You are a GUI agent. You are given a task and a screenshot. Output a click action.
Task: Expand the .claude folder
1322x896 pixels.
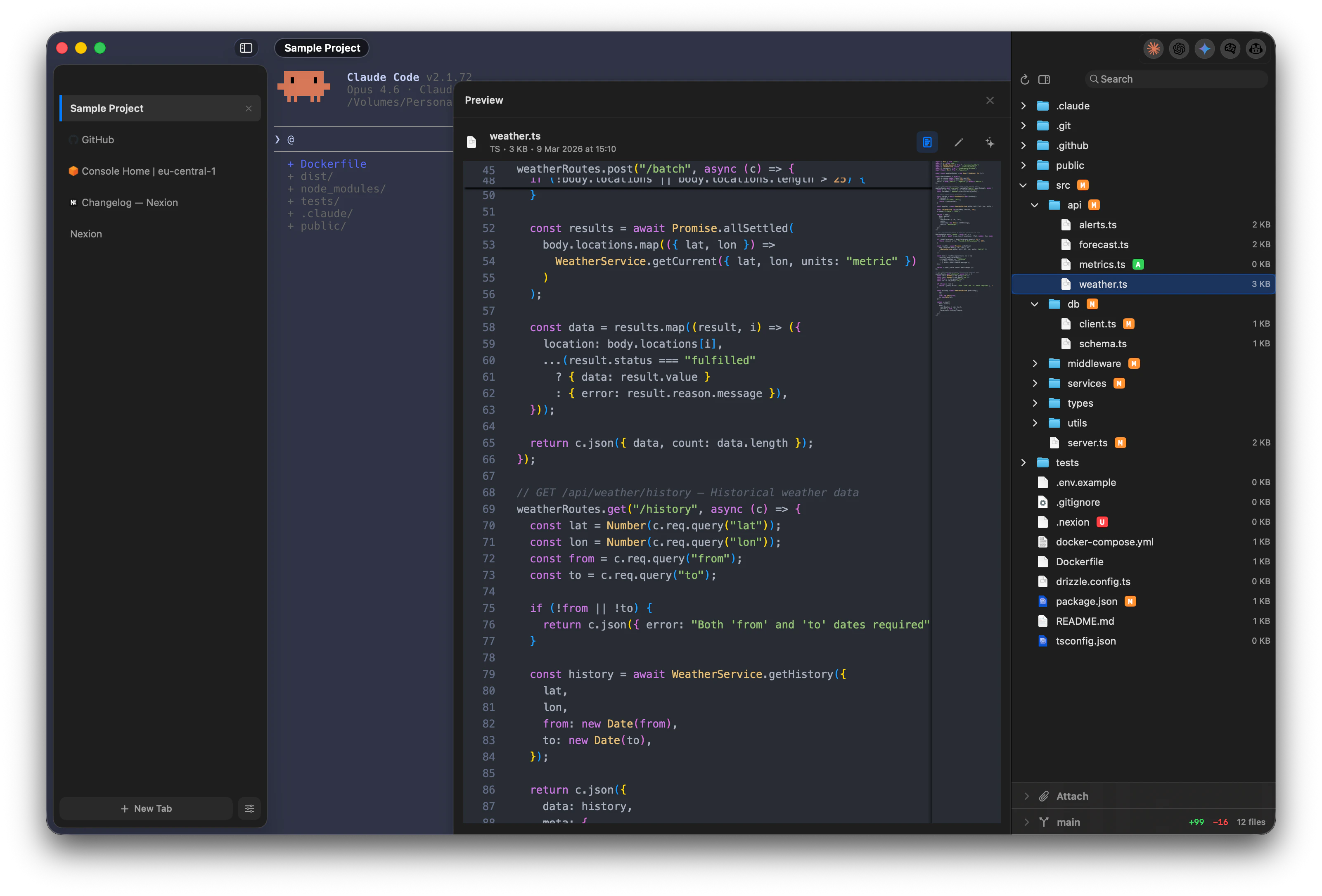tap(1023, 106)
